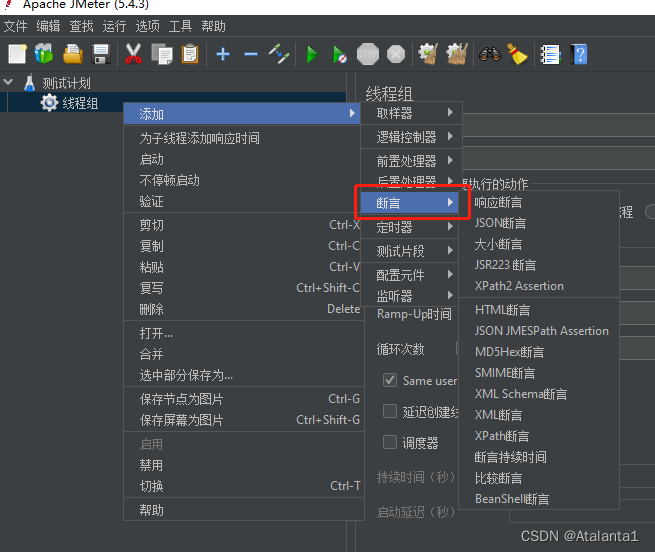Expand the 监听器 submenu
655x552 pixels.
point(410,296)
